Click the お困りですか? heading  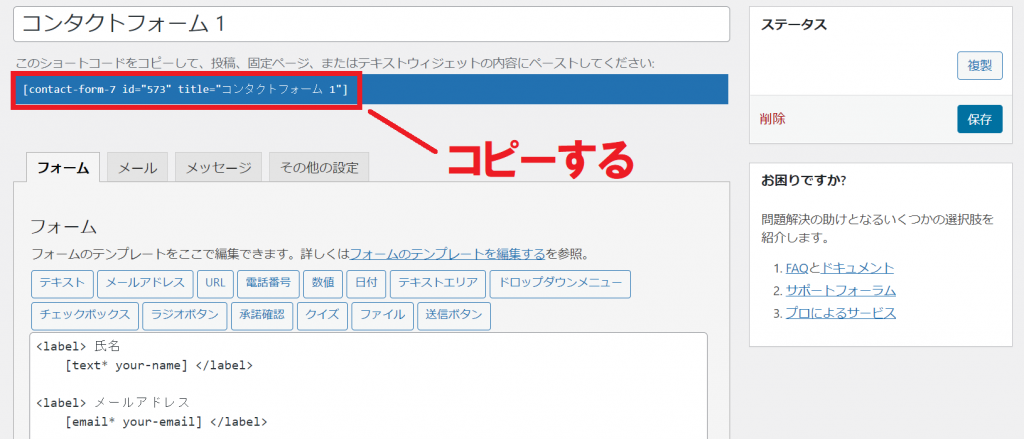tap(804, 180)
